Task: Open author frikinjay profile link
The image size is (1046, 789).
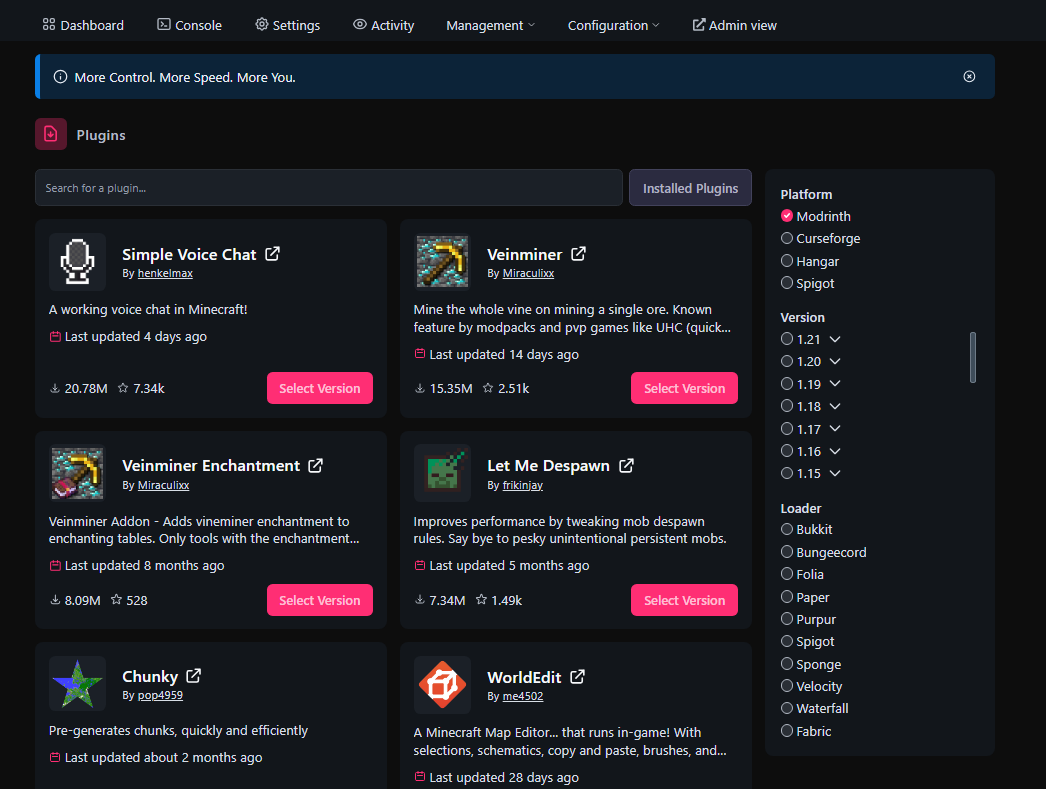Action: pos(522,485)
